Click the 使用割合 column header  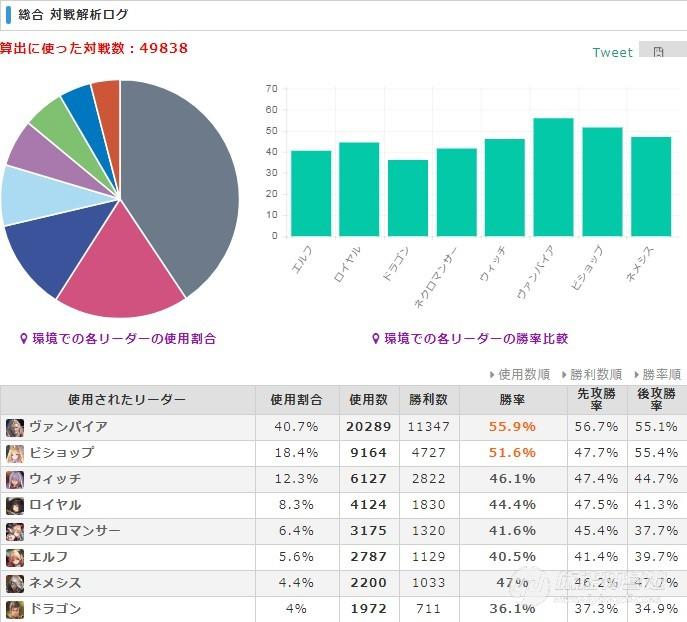point(297,399)
